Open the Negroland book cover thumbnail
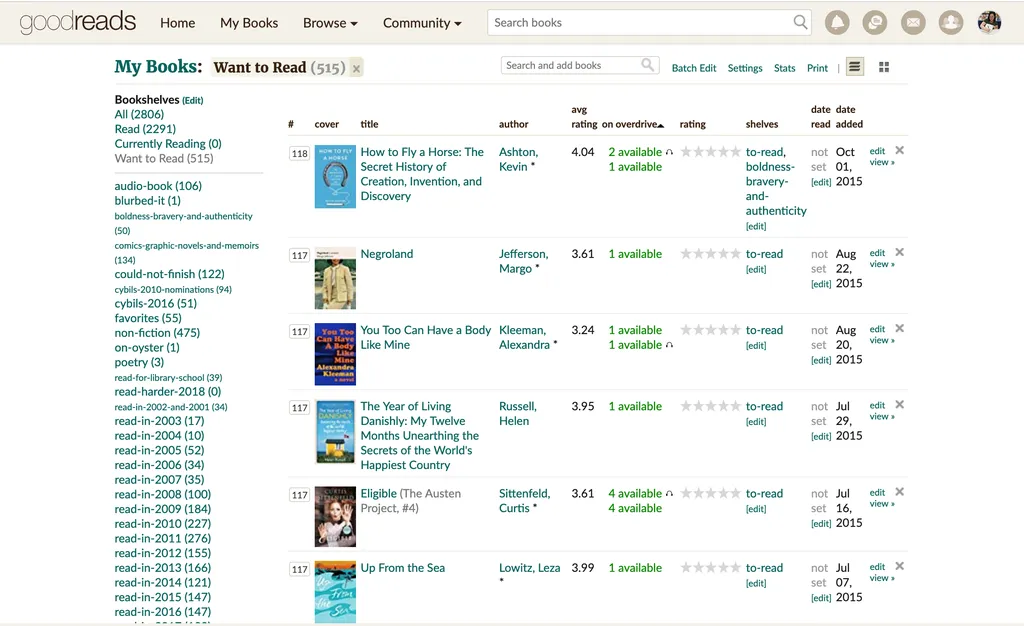 coord(335,278)
